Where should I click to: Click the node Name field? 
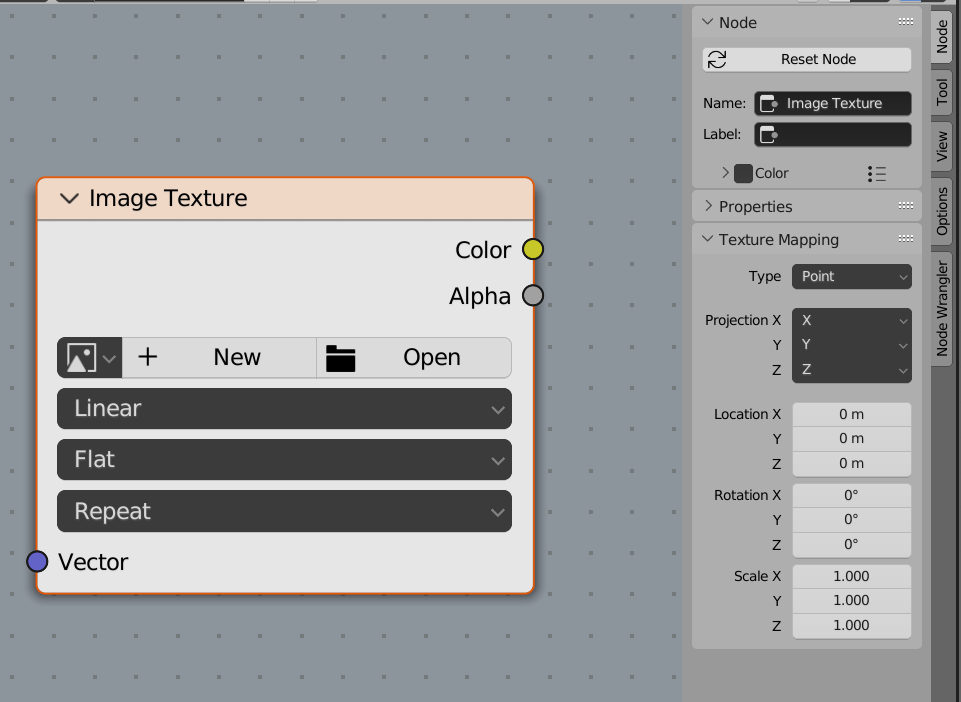coord(833,103)
